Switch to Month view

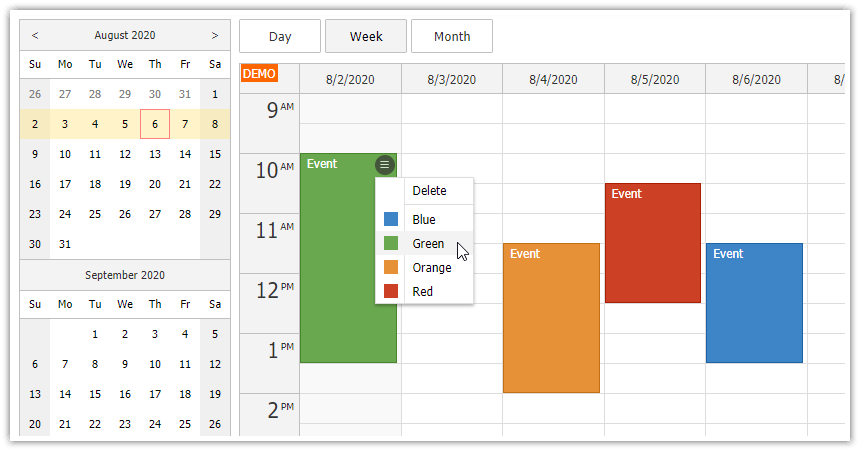click(452, 36)
